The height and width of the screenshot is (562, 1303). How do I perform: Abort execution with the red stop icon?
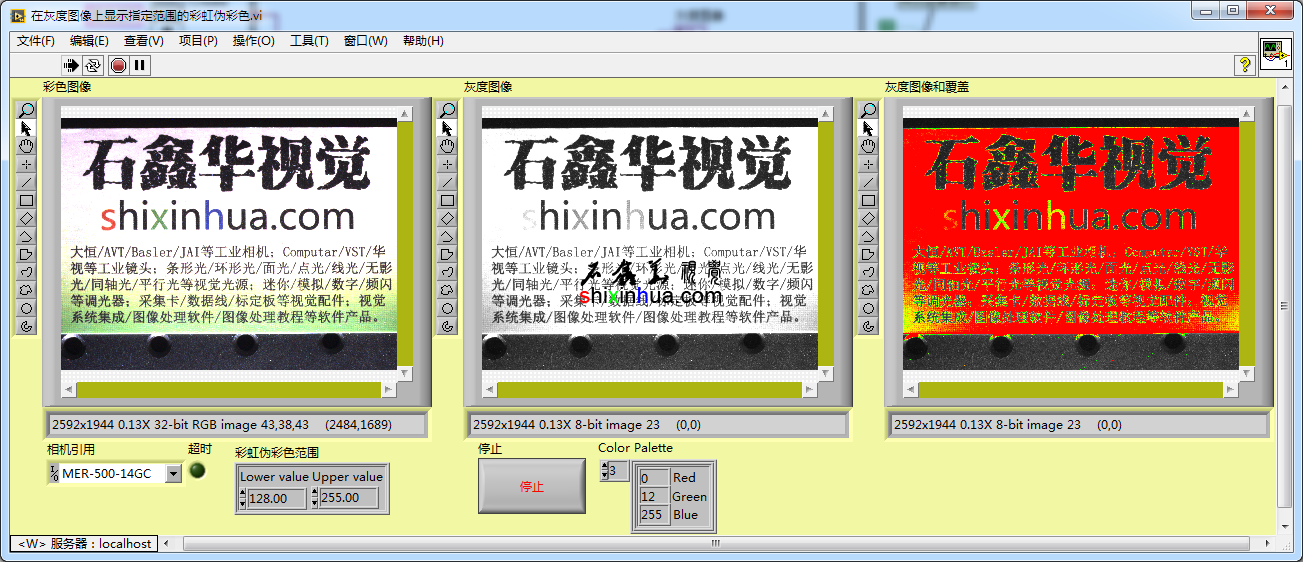[119, 65]
